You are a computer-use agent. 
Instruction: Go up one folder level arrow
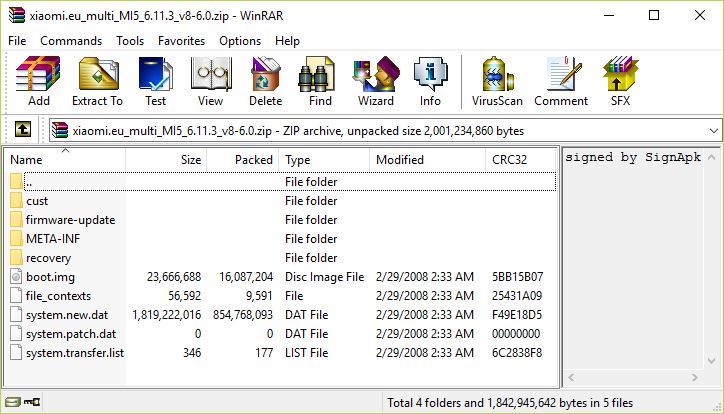point(23,130)
